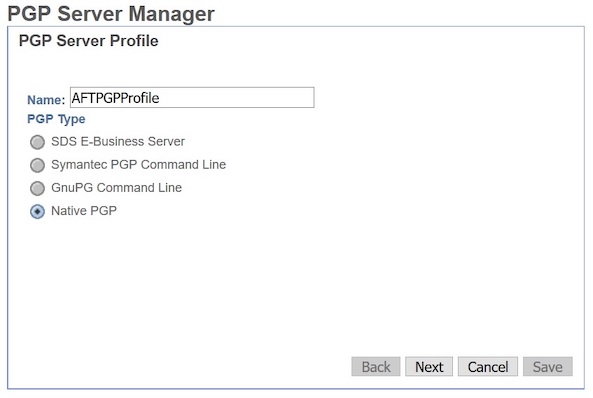The height and width of the screenshot is (398, 593).
Task: Click the "Symantec PGP Command Line" option text
Action: pyautogui.click(x=138, y=165)
